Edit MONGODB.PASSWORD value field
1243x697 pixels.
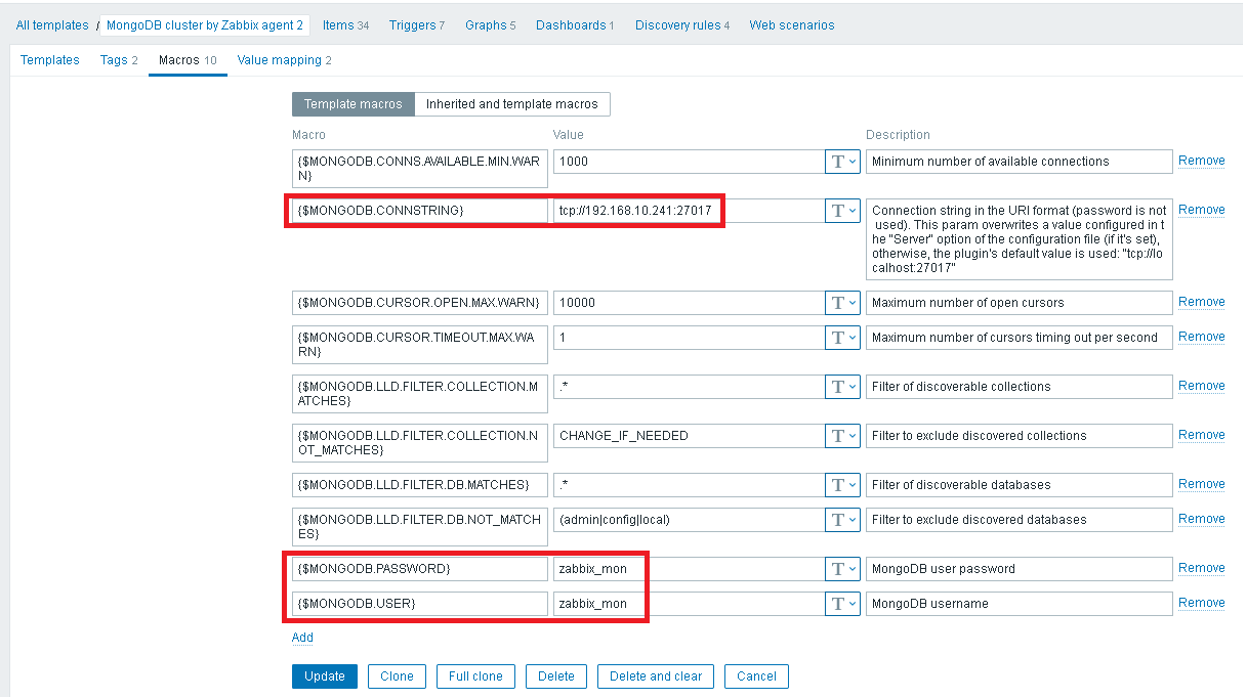[x=689, y=568]
